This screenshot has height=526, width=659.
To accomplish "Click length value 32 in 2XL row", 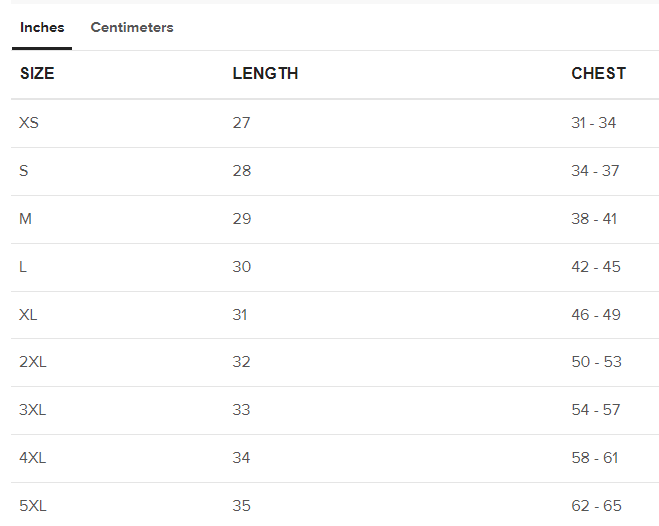I will (x=242, y=362).
